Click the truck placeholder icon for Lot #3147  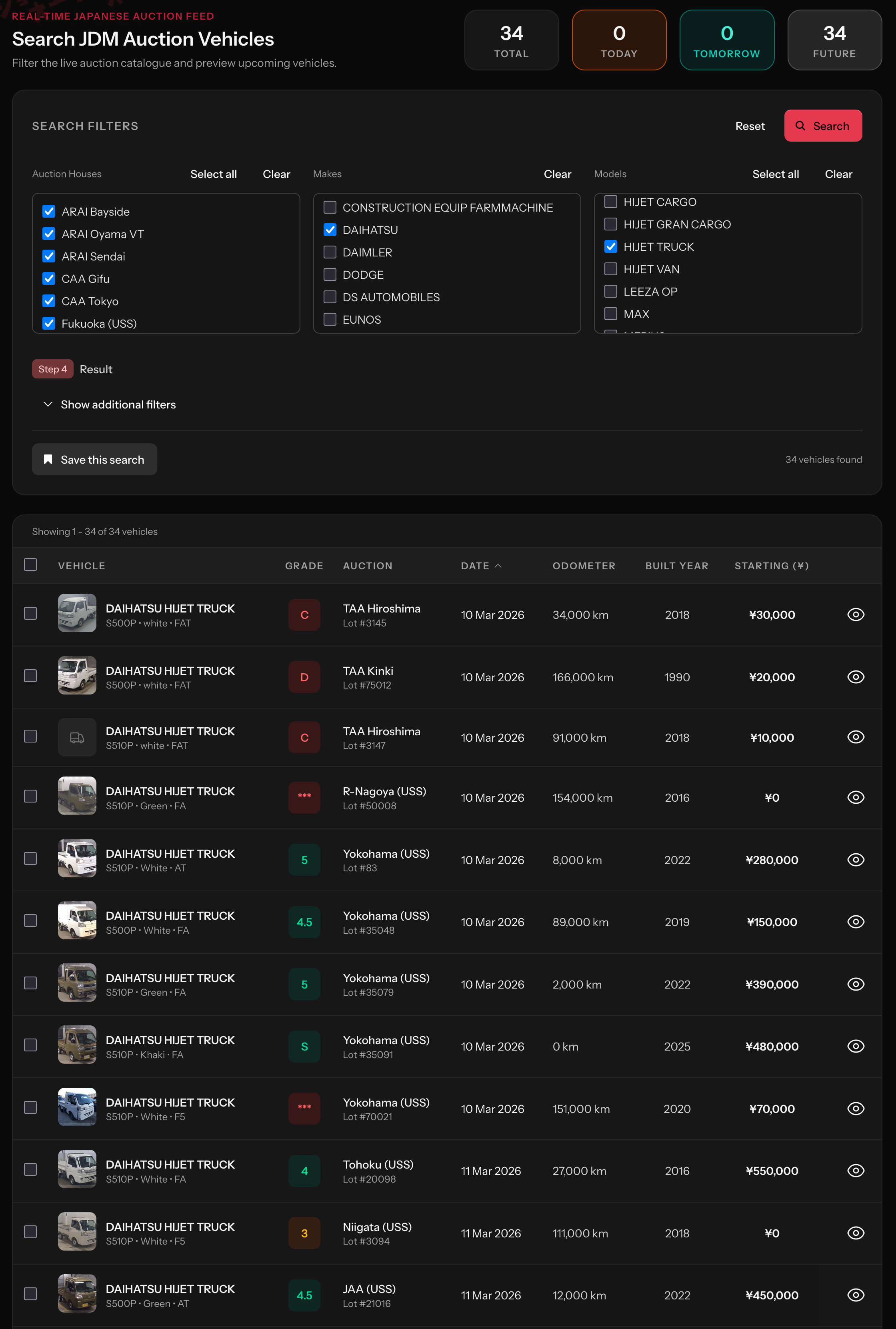[77, 738]
